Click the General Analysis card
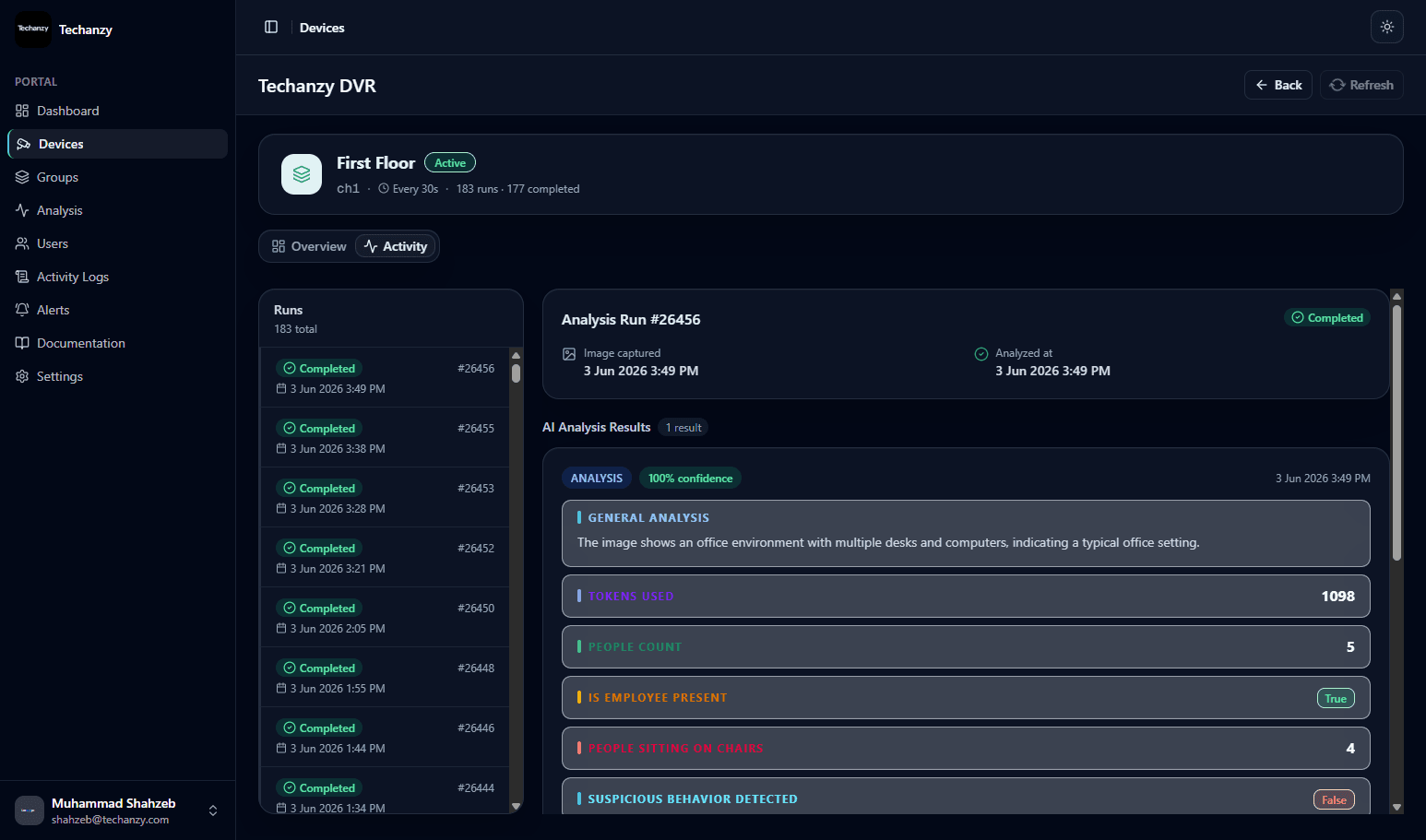The width and height of the screenshot is (1426, 840). 966,533
